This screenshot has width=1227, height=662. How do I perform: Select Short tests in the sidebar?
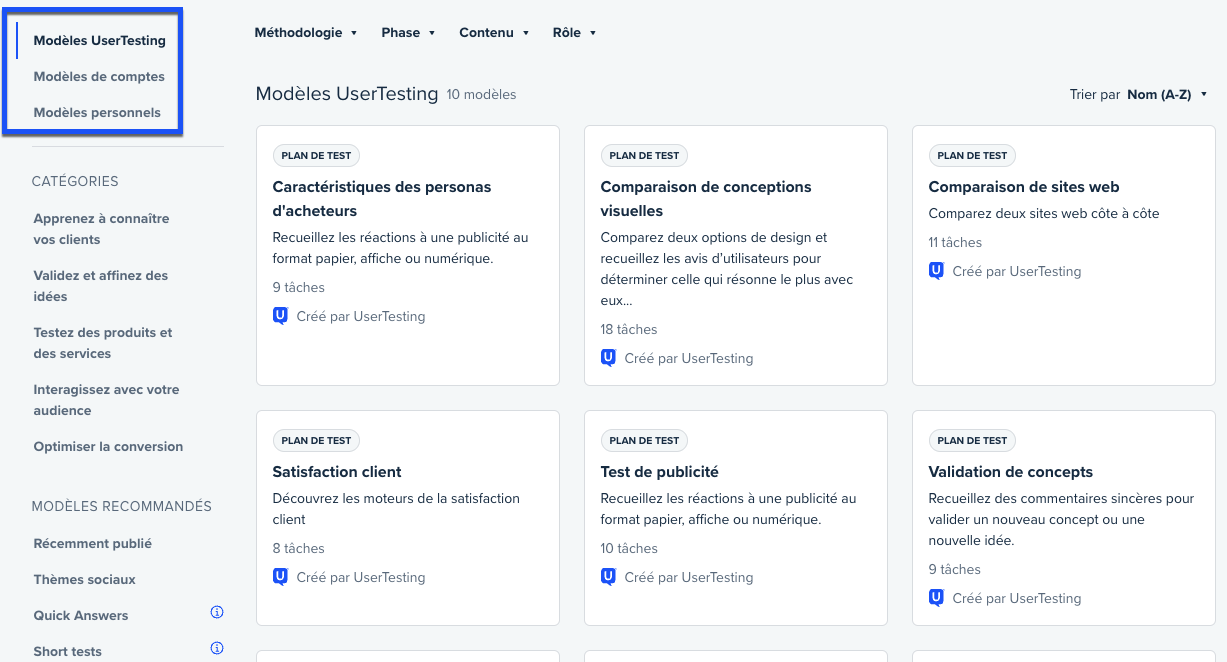pyautogui.click(x=68, y=652)
